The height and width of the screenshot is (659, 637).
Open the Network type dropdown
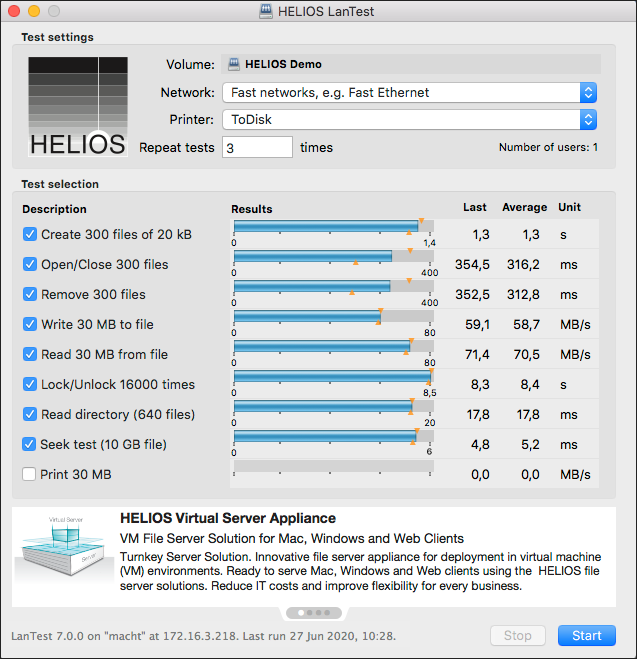pos(410,92)
